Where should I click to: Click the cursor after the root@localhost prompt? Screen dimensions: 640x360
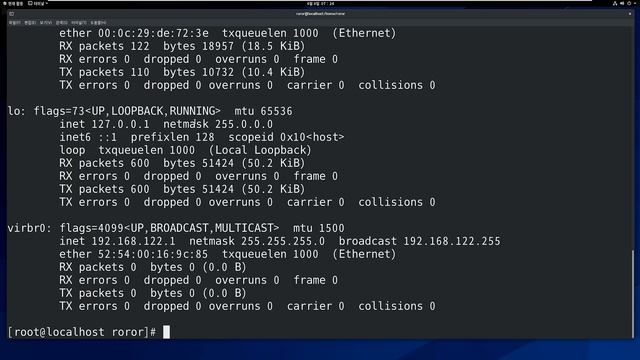[x=167, y=332]
